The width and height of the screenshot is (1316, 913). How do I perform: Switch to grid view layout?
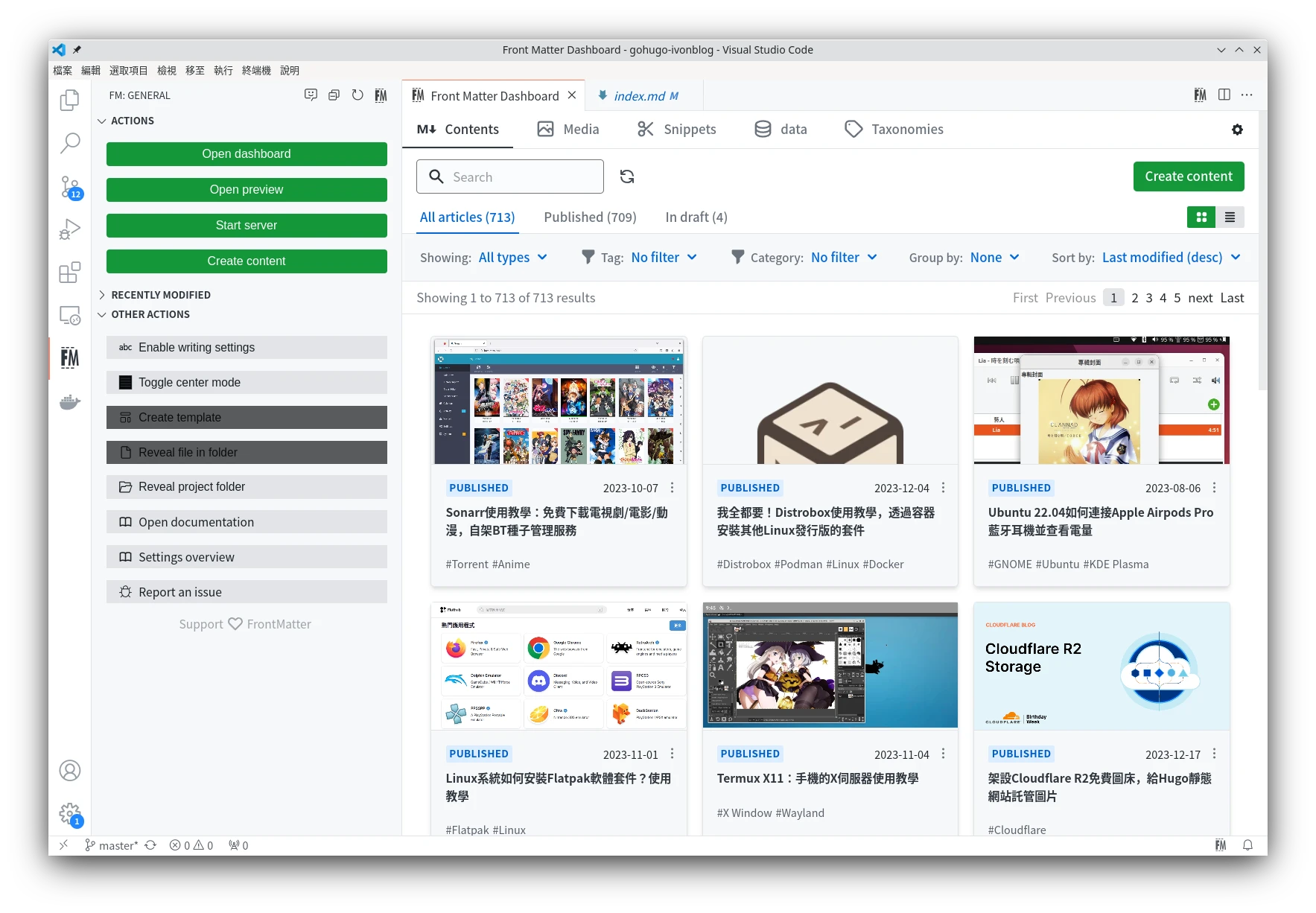(x=1201, y=217)
